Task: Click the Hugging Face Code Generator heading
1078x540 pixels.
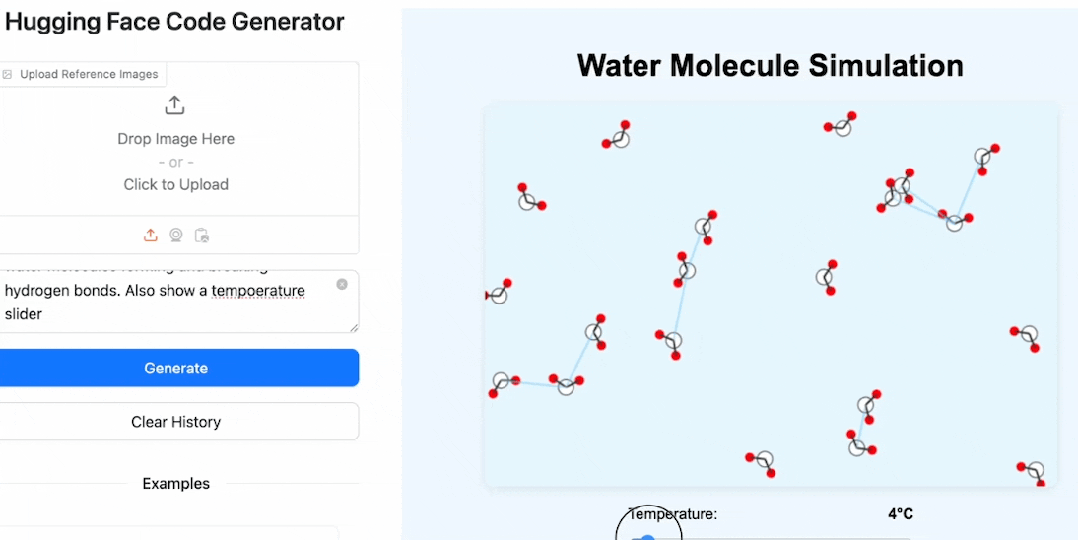Action: 176,22
